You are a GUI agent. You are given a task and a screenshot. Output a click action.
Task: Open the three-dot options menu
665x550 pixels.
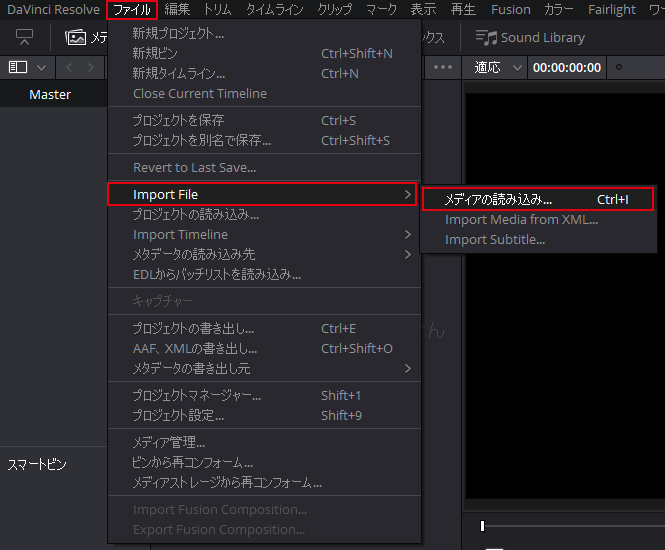pyautogui.click(x=443, y=67)
